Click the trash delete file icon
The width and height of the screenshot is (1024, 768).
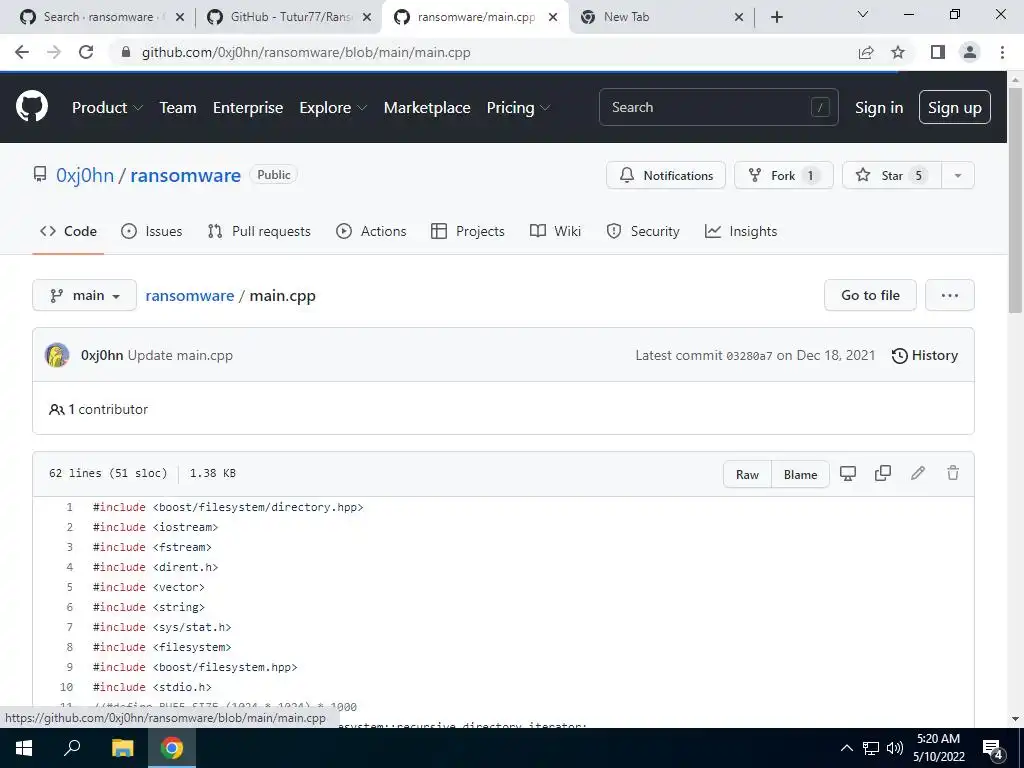953,473
